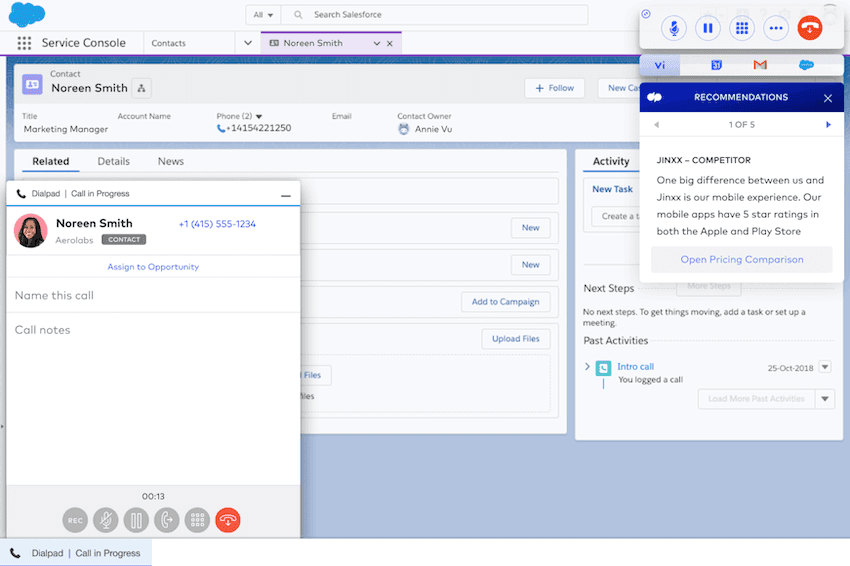Viewport: 850px width, 566px height.
Task: Put the call on hold in the Dialpad panel
Action: pyautogui.click(x=136, y=520)
